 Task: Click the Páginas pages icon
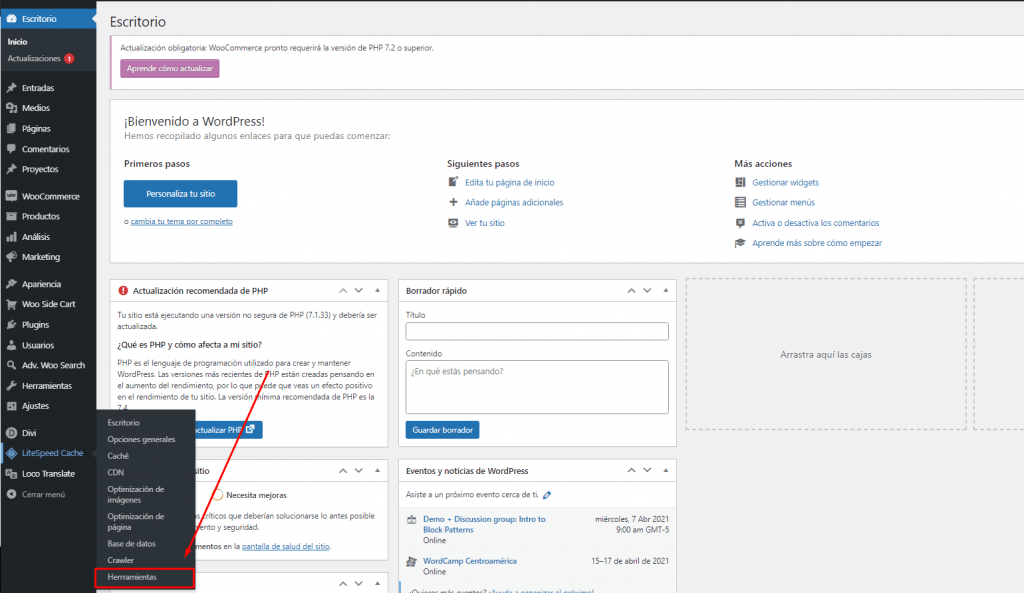(12, 129)
